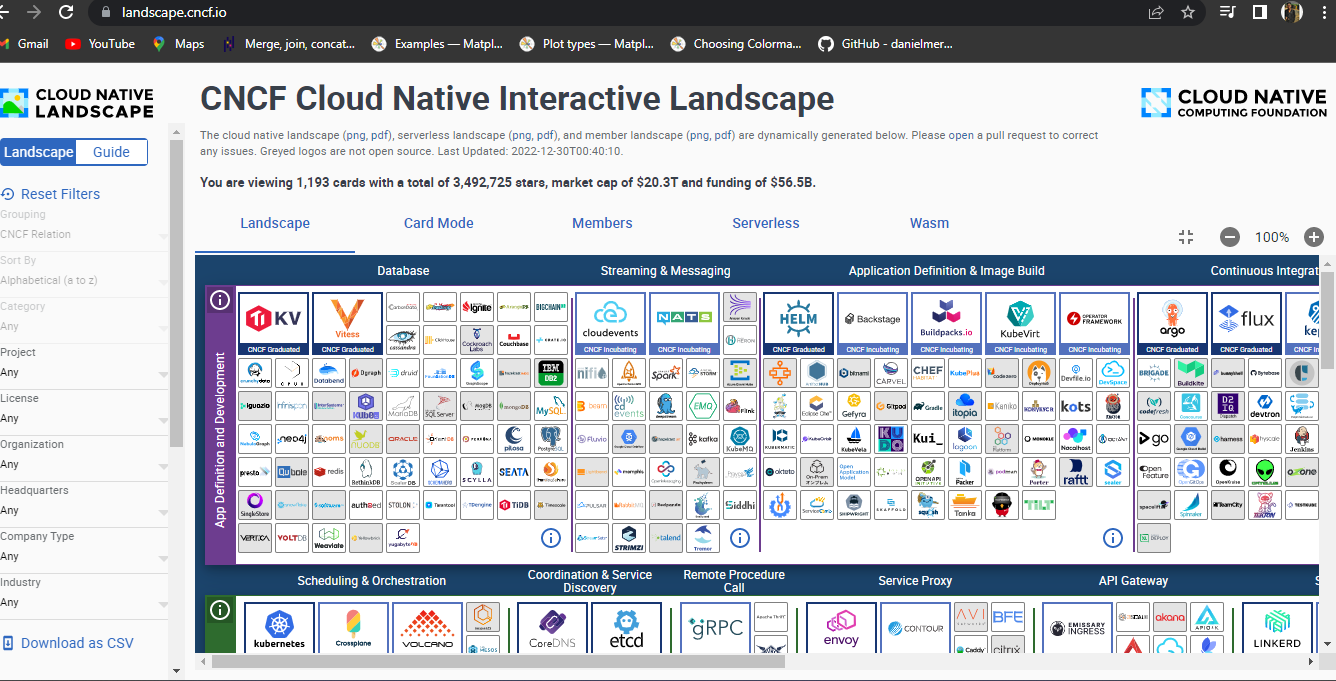1336x681 pixels.
Task: Click the MySQL database logo
Action: [551, 407]
